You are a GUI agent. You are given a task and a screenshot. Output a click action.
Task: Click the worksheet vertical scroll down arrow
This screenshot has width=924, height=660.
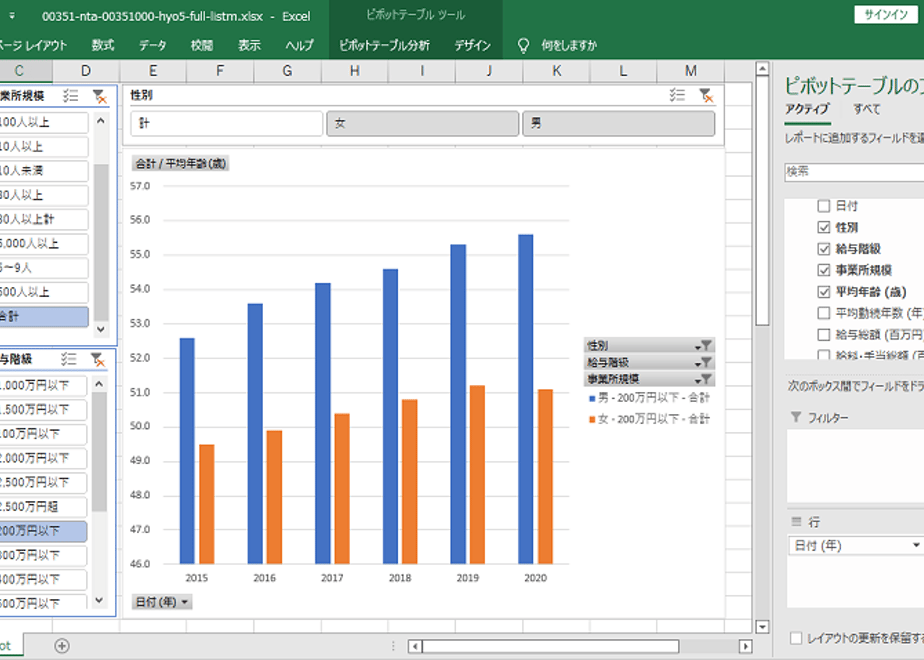point(762,626)
